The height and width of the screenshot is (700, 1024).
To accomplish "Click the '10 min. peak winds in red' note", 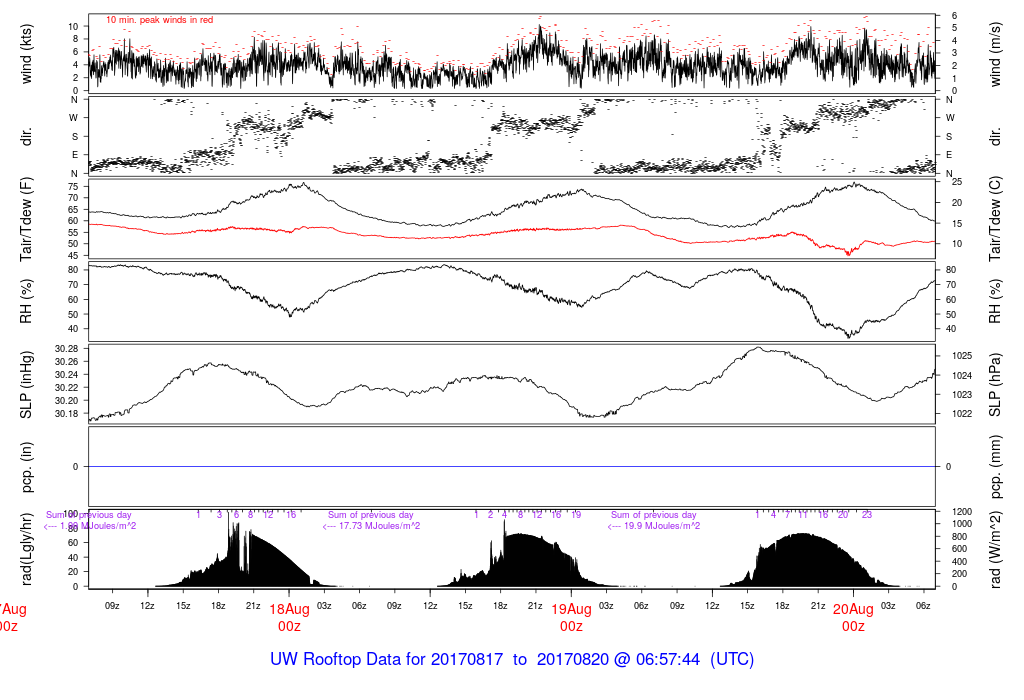I will coord(159,20).
